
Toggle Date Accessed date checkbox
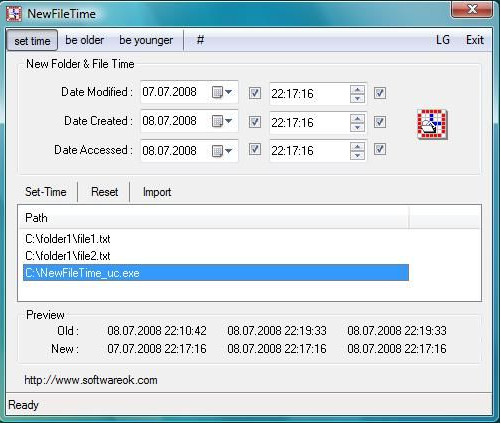point(255,149)
